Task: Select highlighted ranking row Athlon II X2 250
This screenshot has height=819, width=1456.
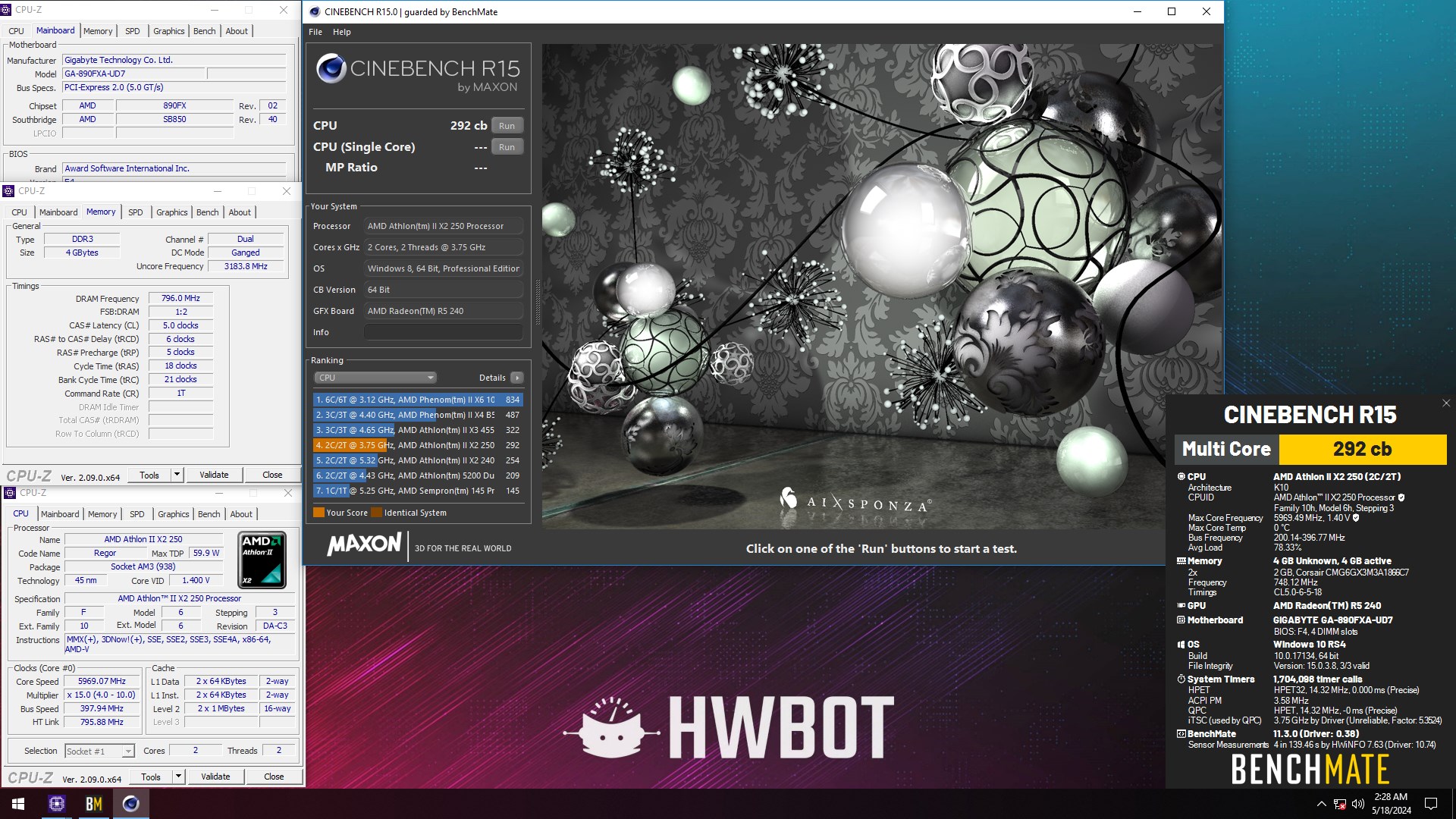Action: point(418,445)
